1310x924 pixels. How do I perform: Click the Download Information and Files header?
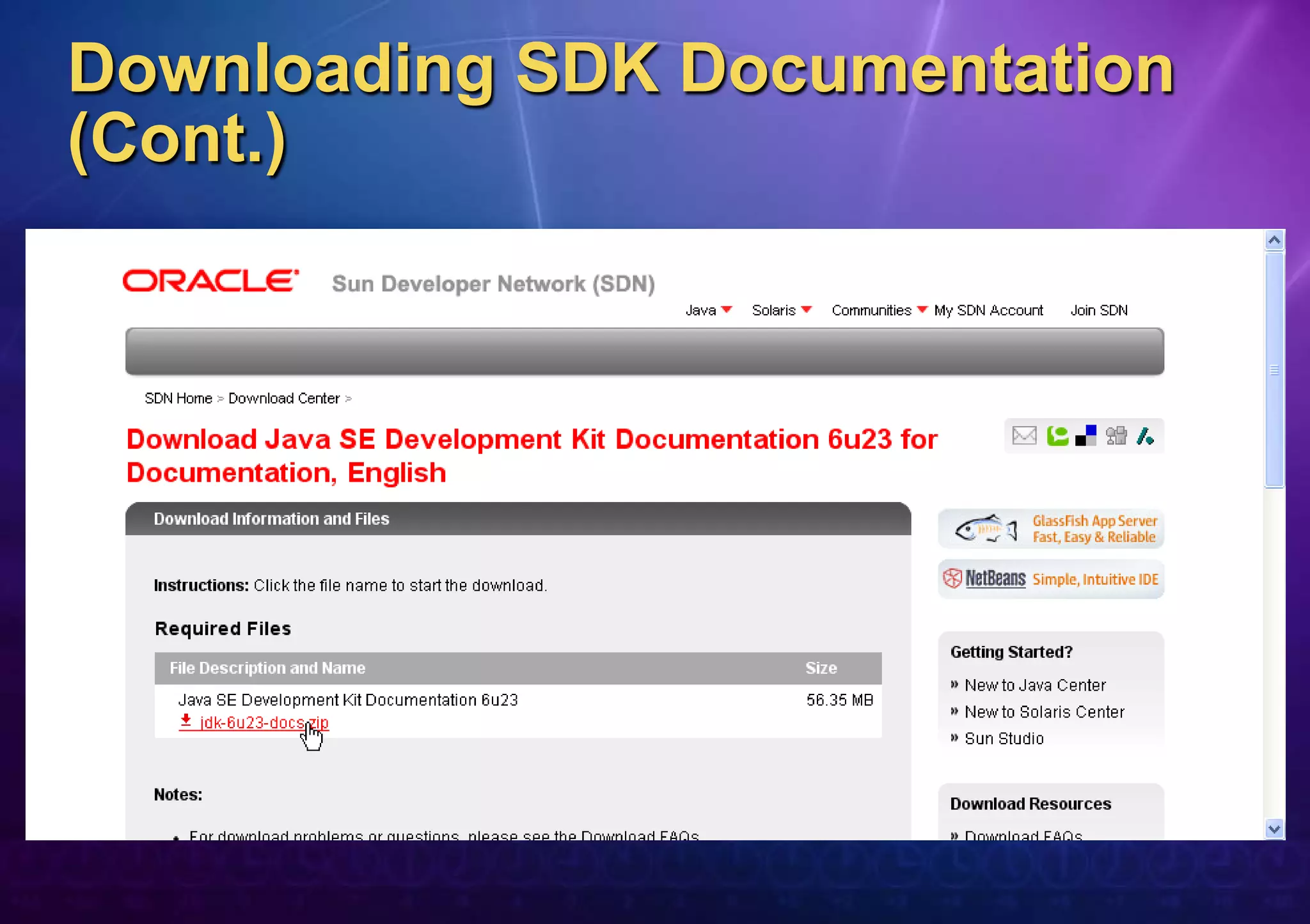271,519
